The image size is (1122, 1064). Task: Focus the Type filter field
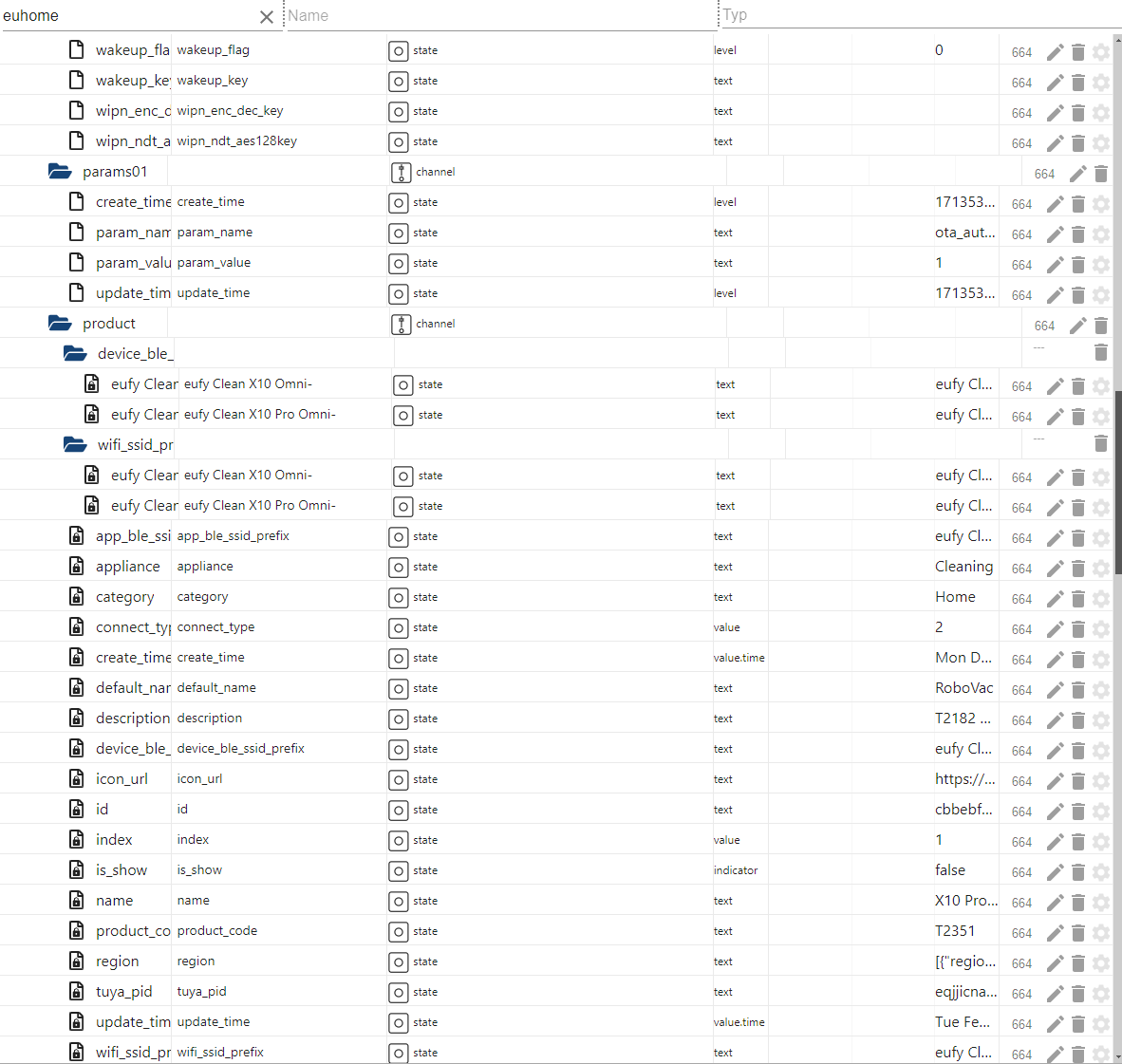[920, 15]
